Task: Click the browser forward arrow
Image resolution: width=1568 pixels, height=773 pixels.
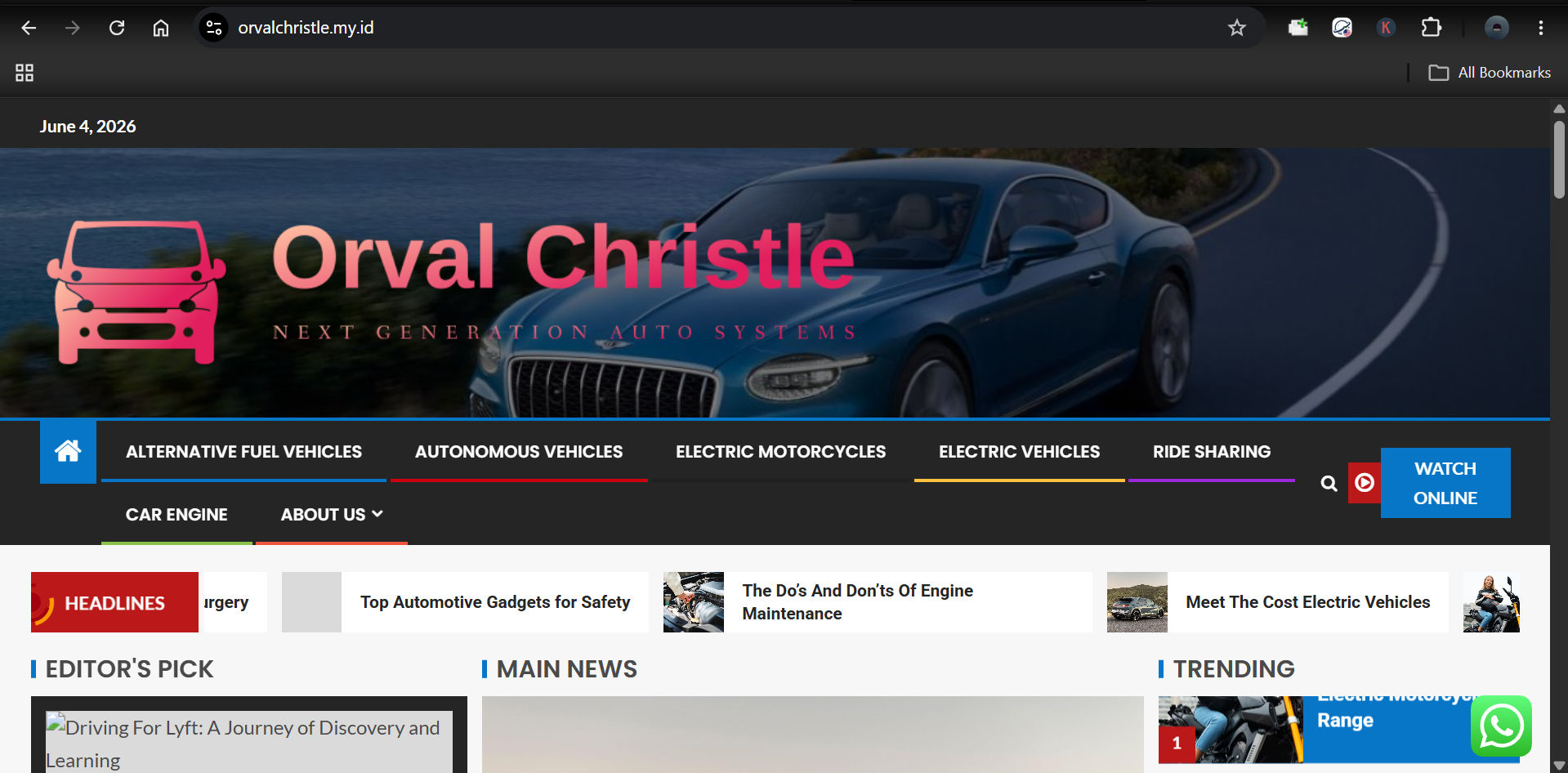Action: [73, 28]
